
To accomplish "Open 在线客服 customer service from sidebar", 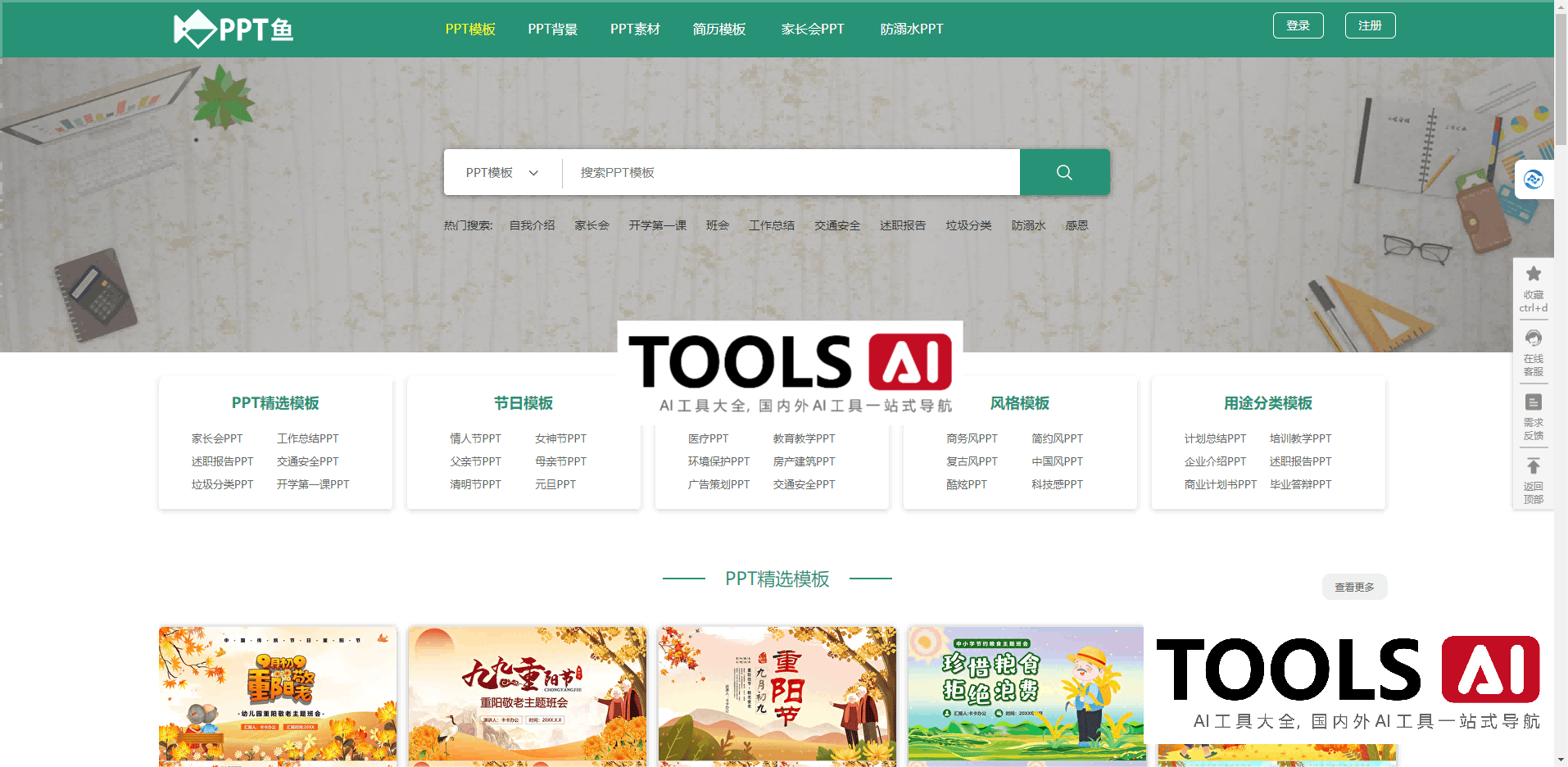I will [1533, 352].
